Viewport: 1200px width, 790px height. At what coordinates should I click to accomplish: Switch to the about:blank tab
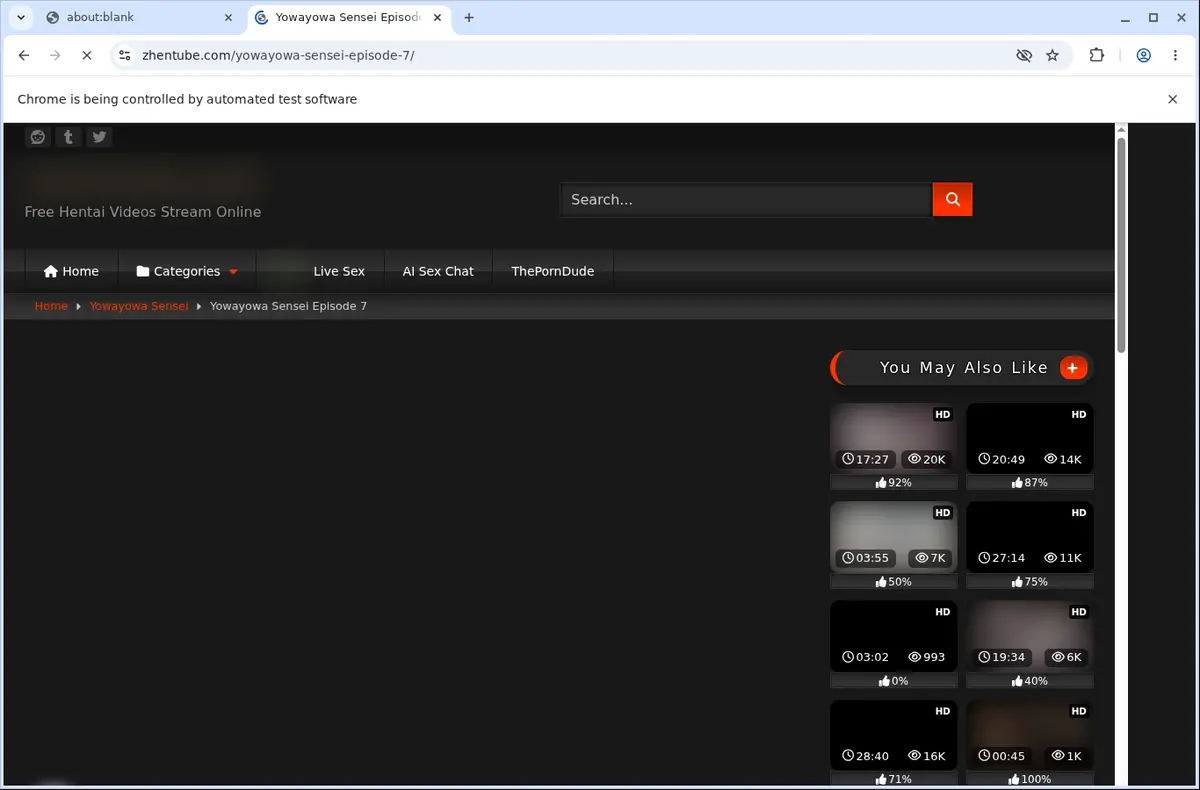click(138, 17)
